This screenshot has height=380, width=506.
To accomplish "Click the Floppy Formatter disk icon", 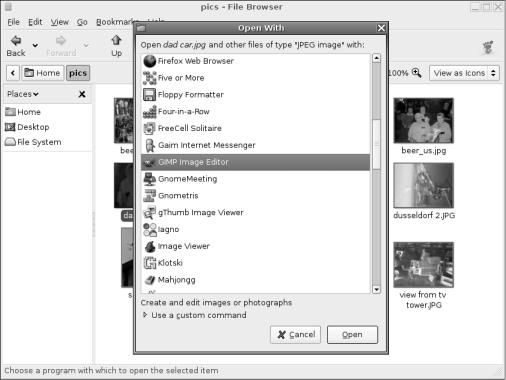I will point(150,95).
